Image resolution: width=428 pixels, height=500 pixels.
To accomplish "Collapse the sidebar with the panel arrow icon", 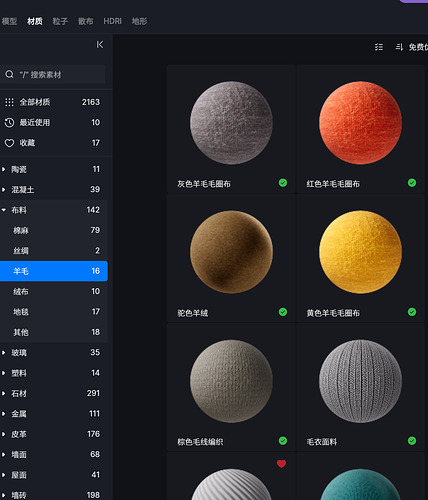I will 100,44.
